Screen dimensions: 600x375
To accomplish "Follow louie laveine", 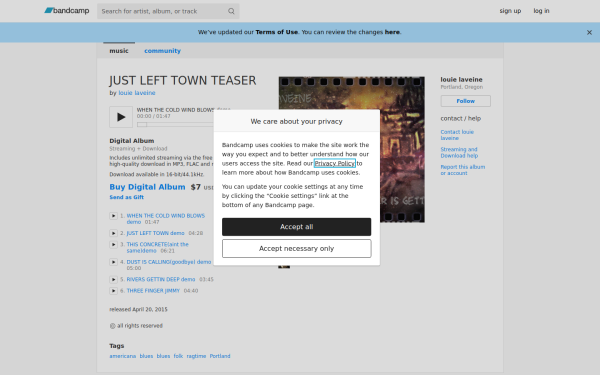I will pyautogui.click(x=465, y=101).
